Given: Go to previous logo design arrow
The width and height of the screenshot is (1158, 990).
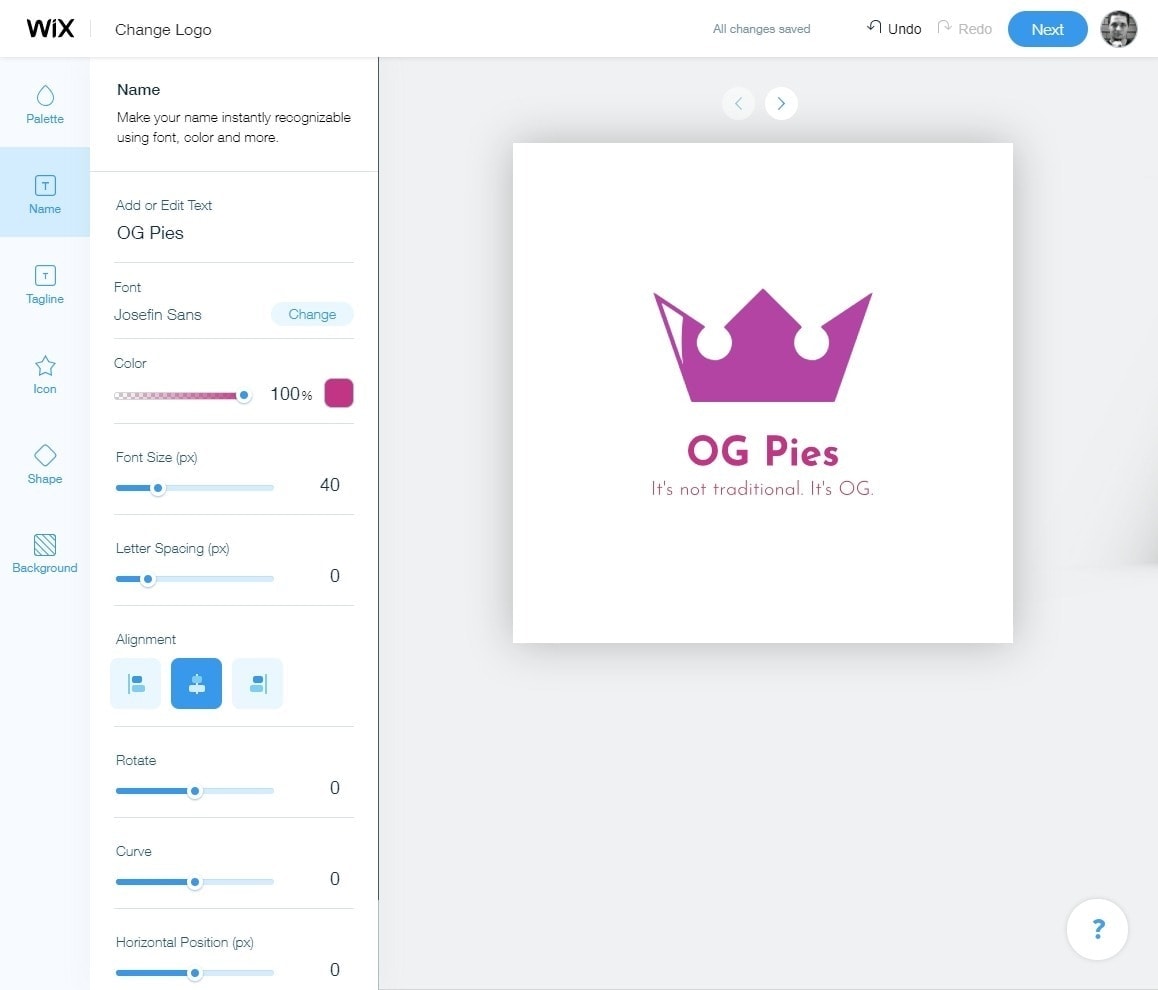Looking at the screenshot, I should (x=738, y=103).
